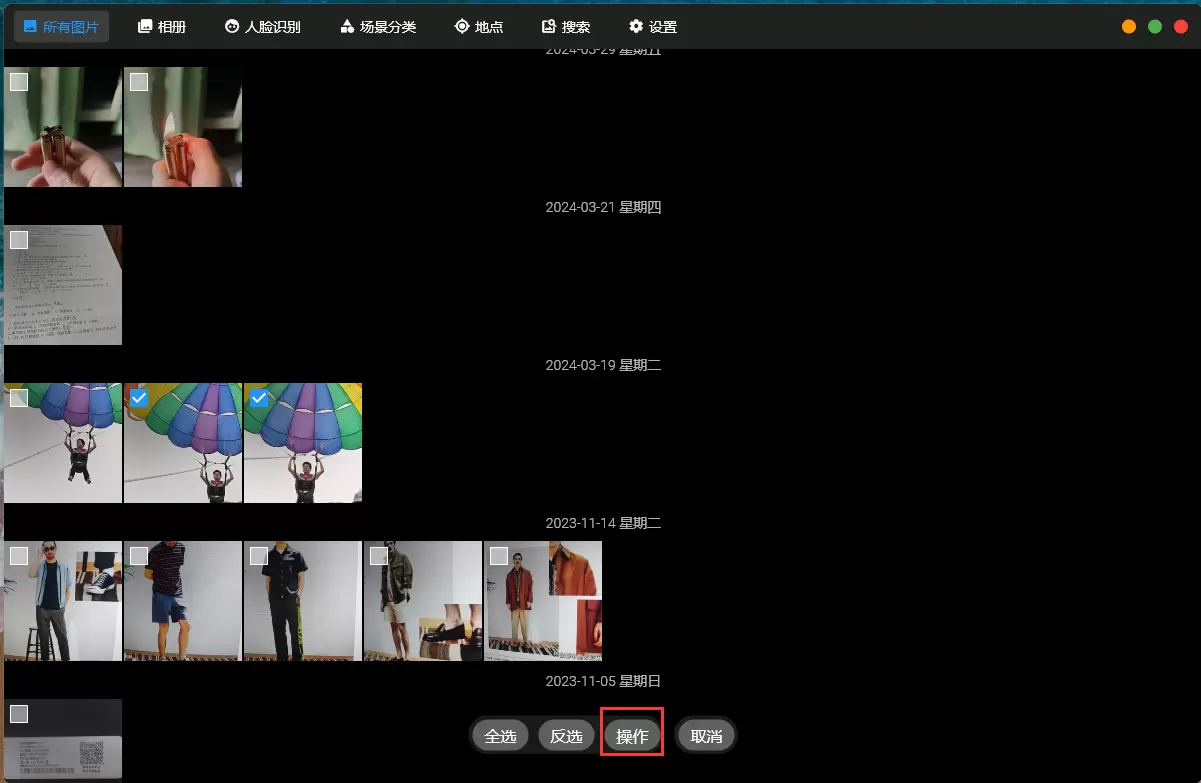Open the 所有图片 image icon tab
The width and height of the screenshot is (1201, 783).
[30, 27]
